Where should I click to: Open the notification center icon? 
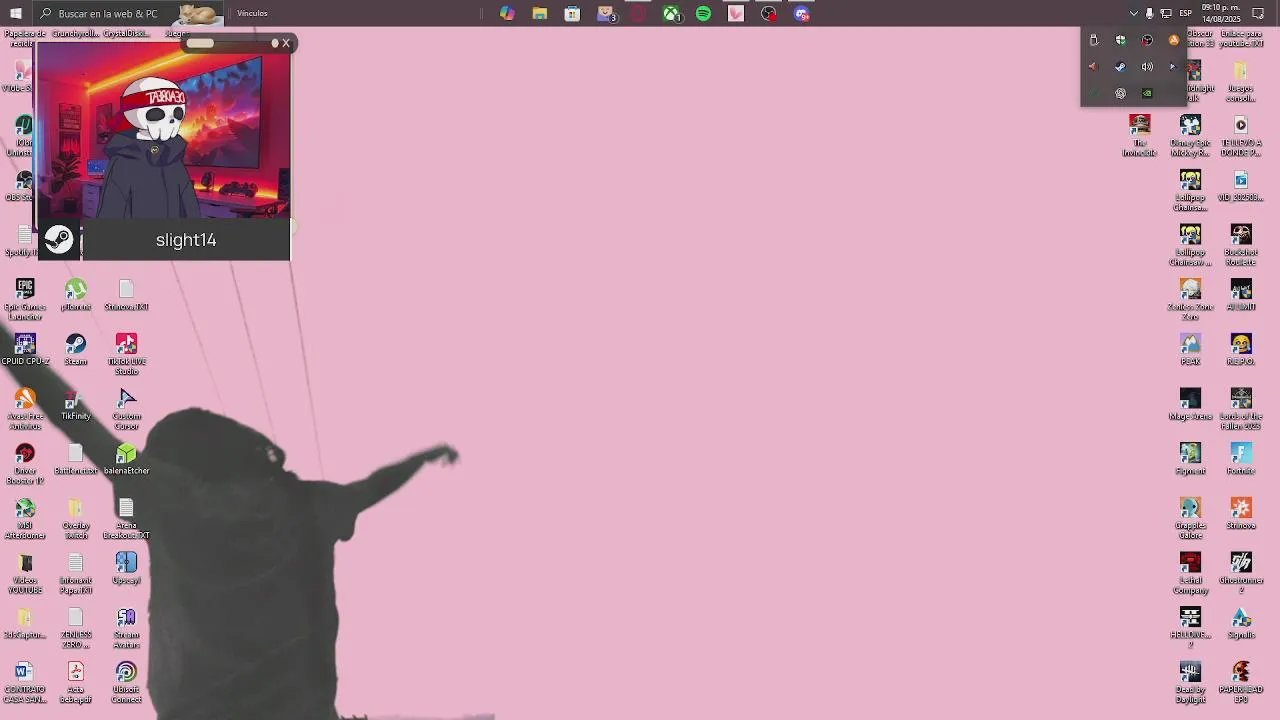[x=1258, y=13]
